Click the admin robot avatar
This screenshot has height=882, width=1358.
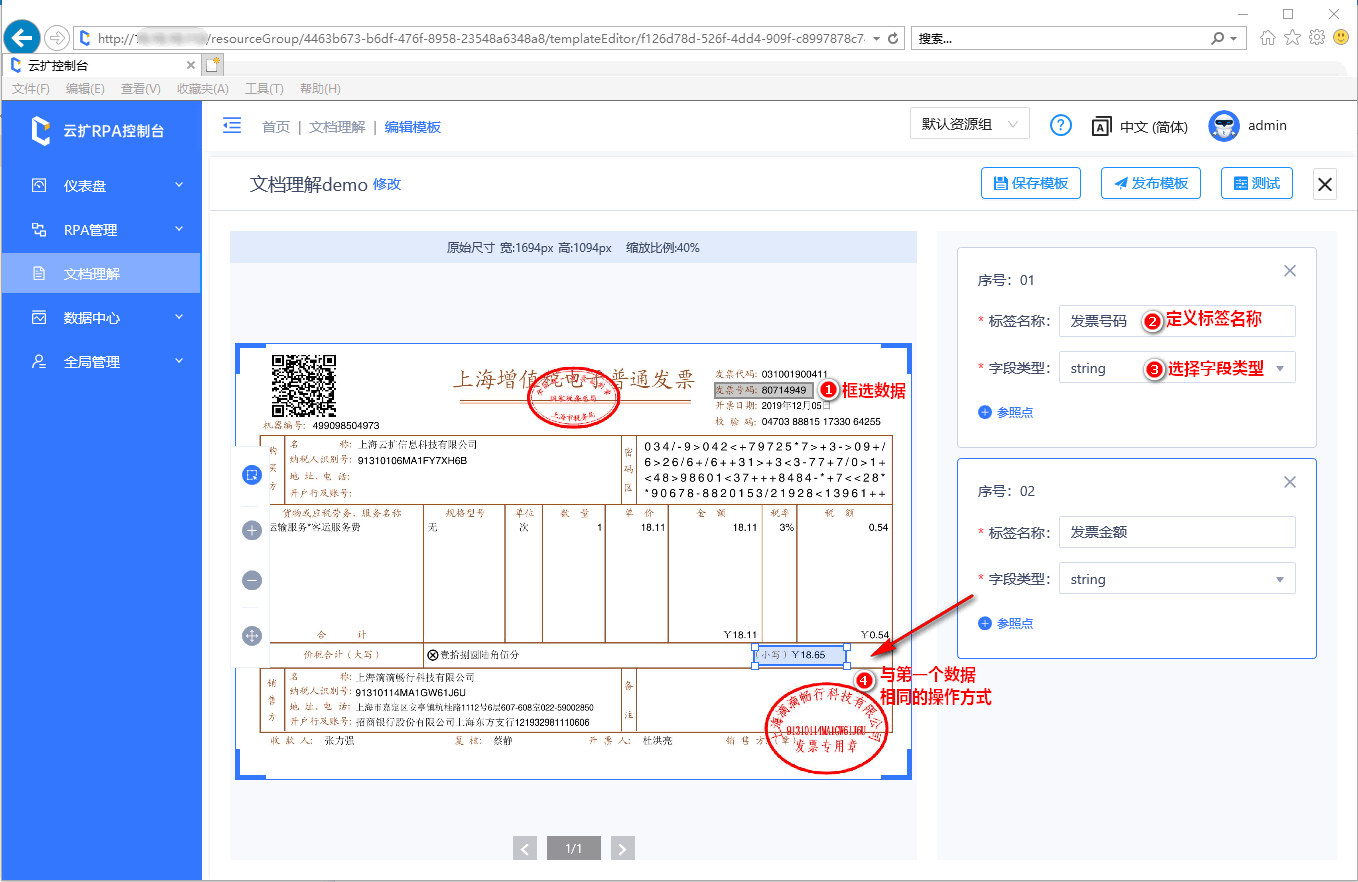(1224, 125)
